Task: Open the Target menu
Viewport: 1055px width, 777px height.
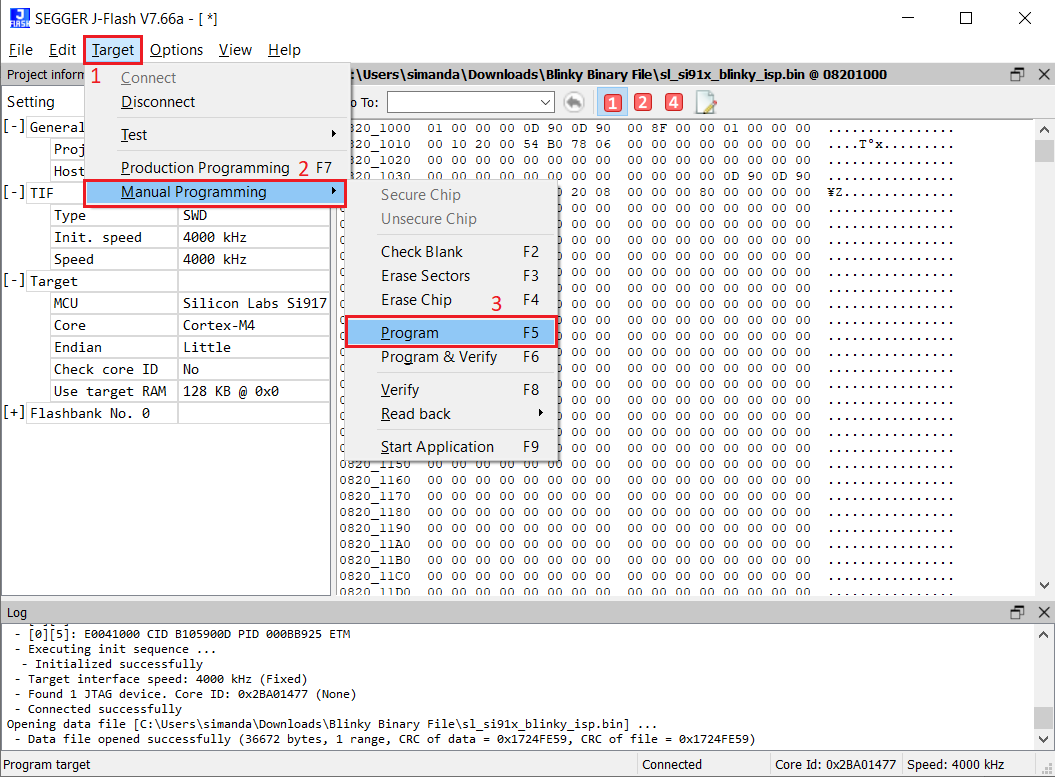Action: 113,50
